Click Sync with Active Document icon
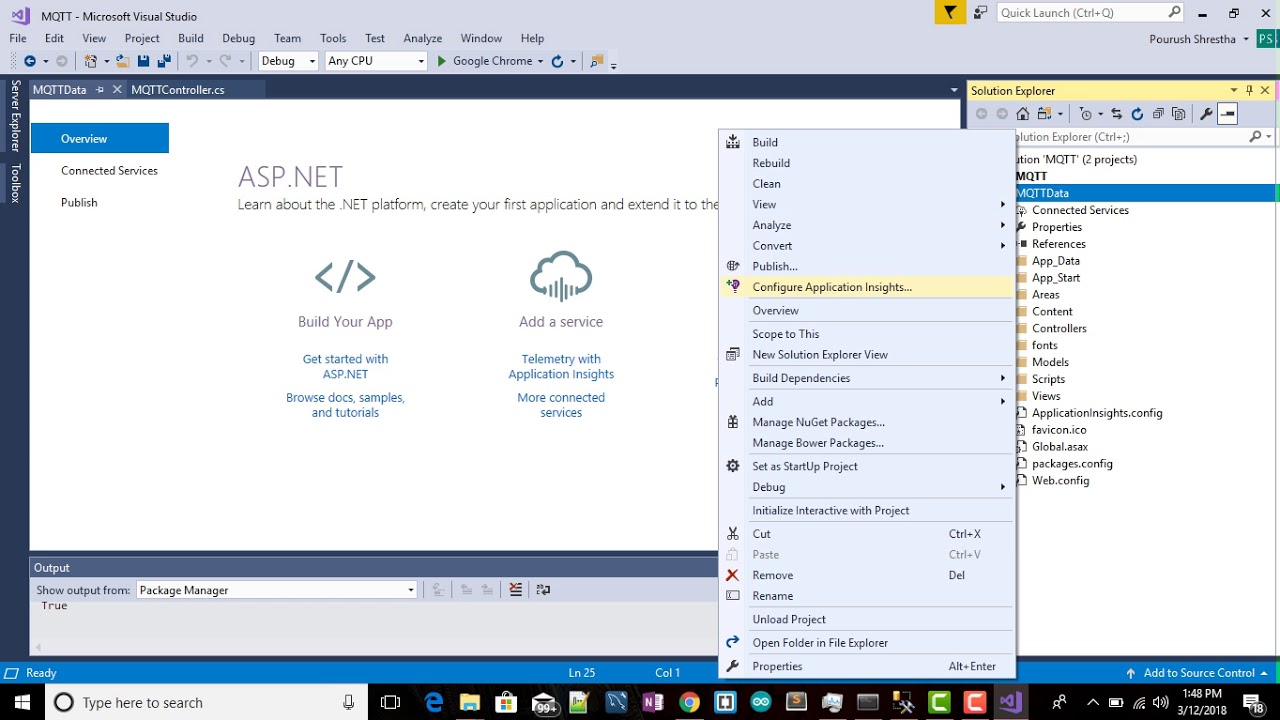Viewport: 1280px width, 720px height. (x=1117, y=114)
